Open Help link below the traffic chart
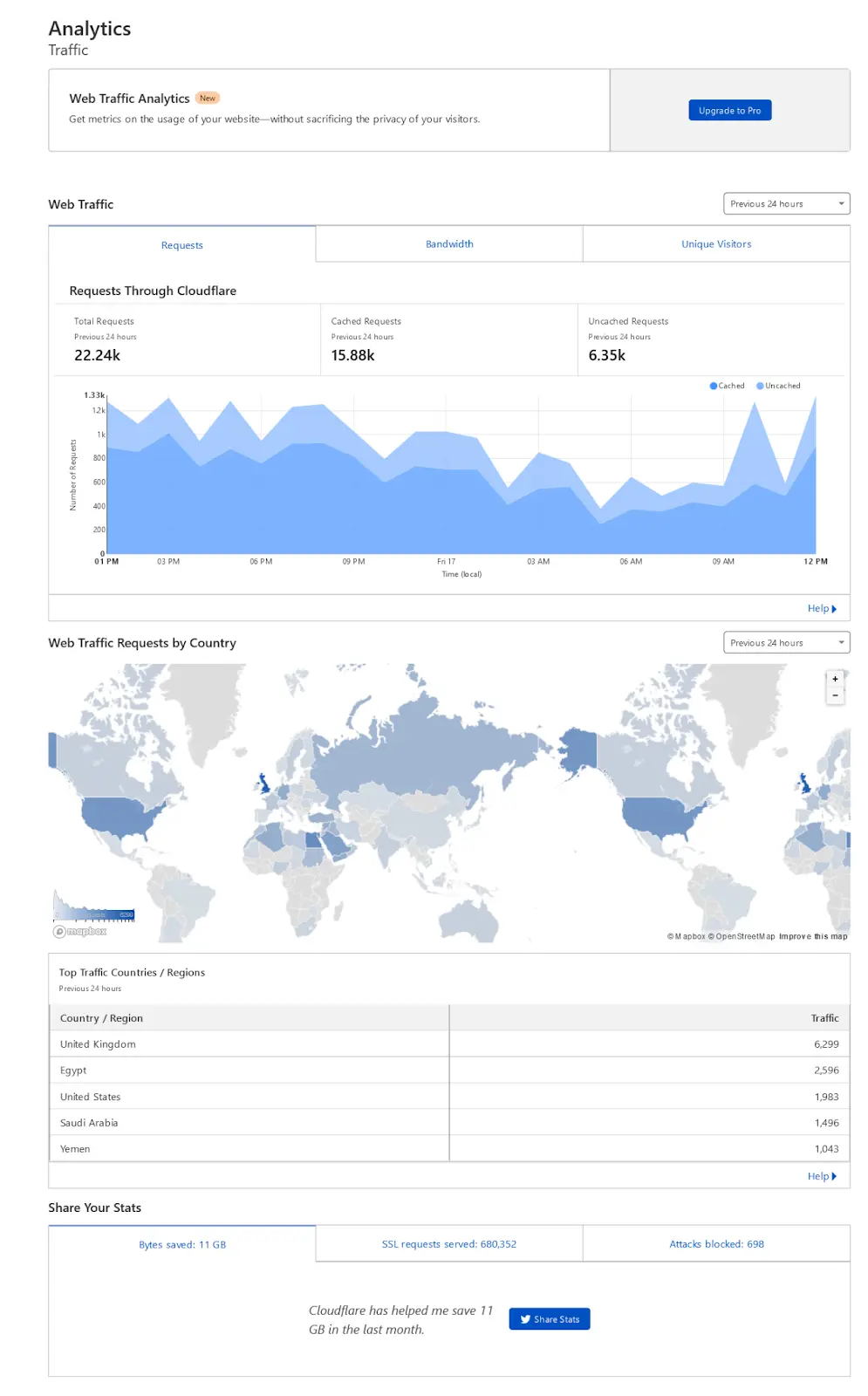868x1396 pixels. tap(821, 609)
